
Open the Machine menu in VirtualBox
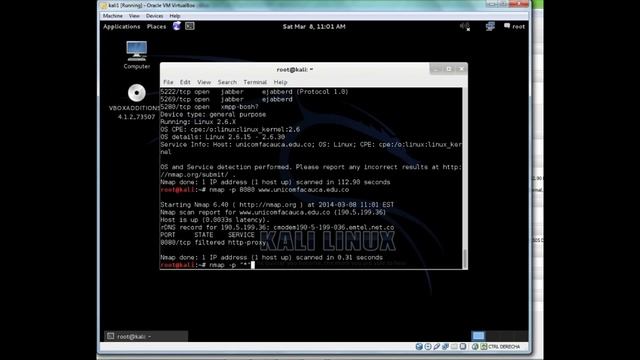point(113,16)
